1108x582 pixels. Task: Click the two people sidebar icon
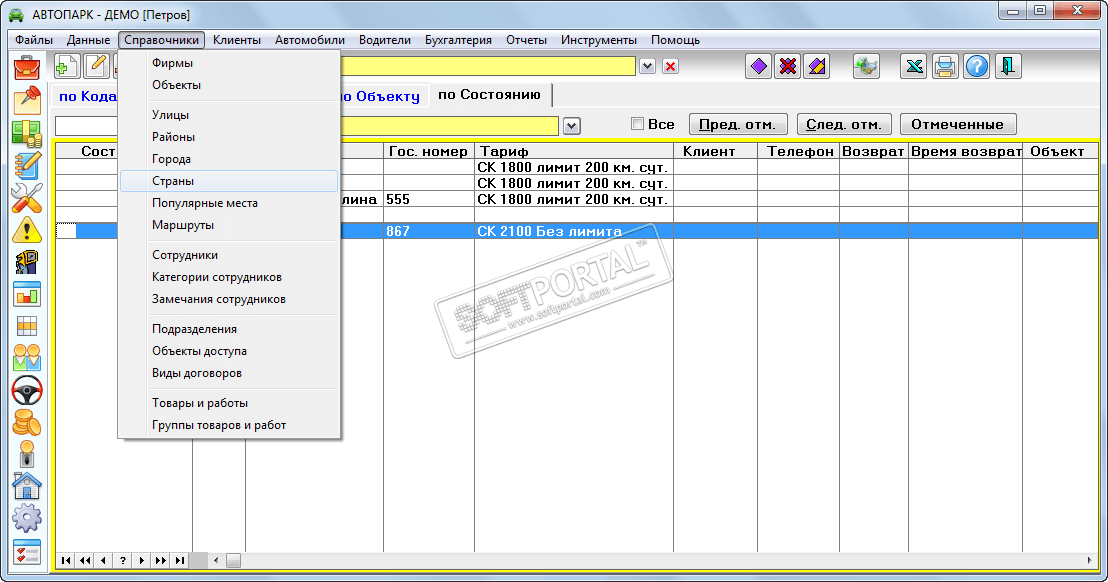point(27,357)
